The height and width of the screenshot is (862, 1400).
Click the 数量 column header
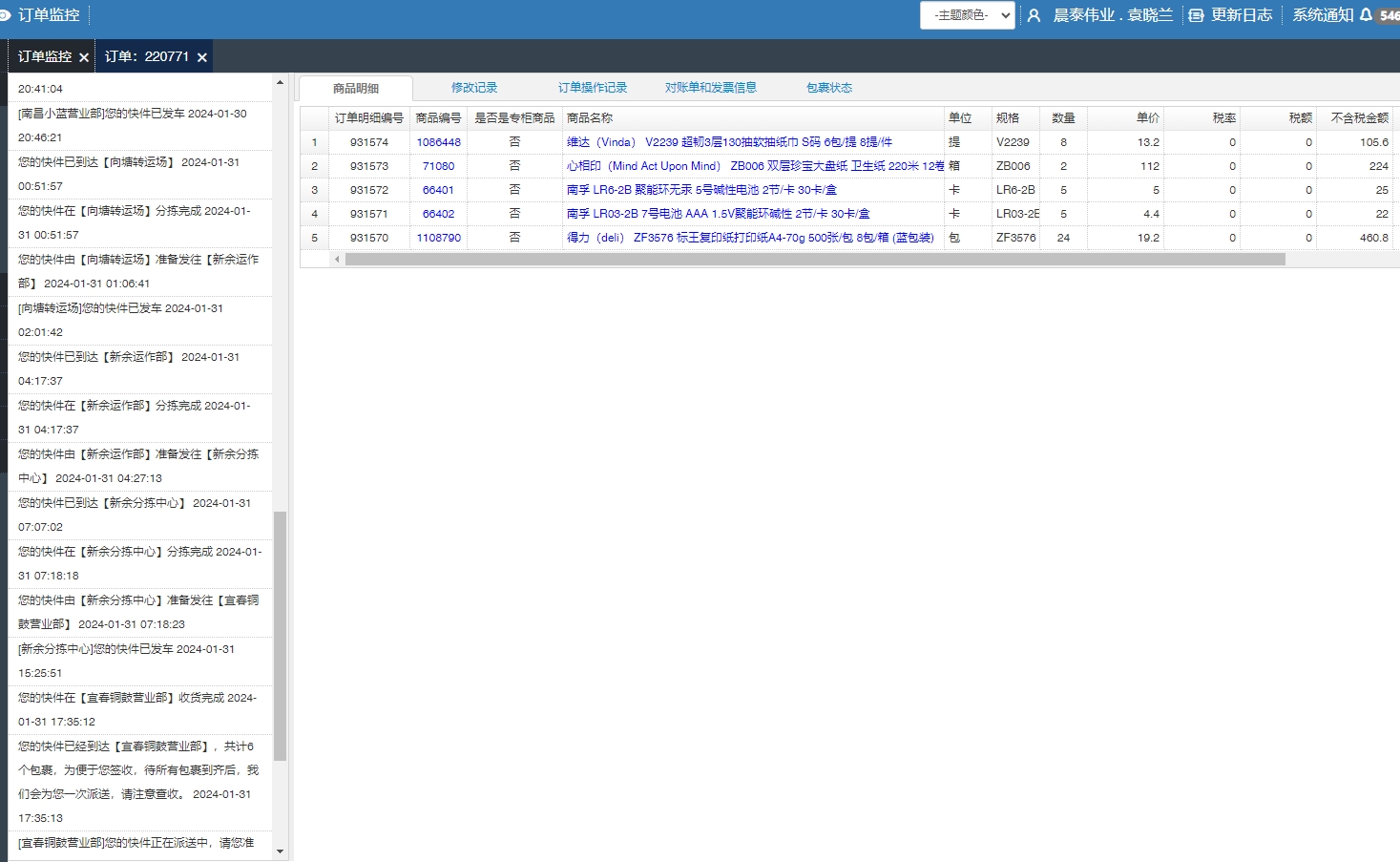[1063, 118]
